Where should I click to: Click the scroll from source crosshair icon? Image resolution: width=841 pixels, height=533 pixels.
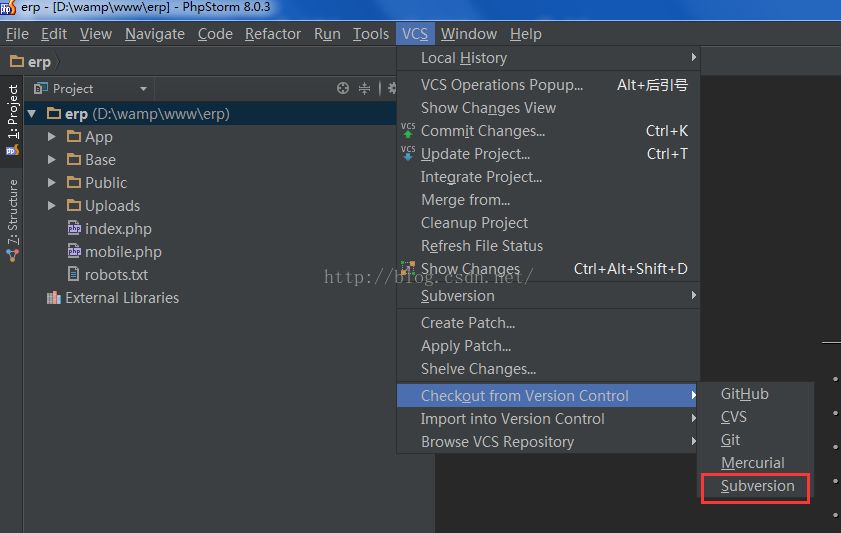343,88
